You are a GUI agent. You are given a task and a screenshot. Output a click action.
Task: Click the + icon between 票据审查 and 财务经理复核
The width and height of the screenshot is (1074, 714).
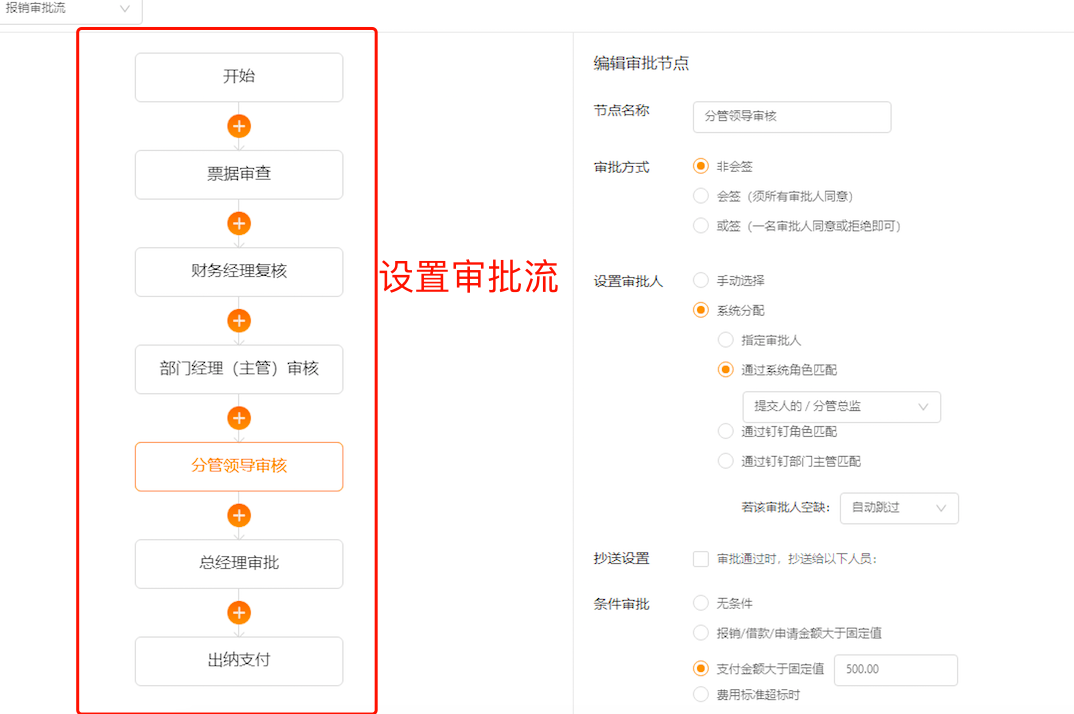point(238,223)
